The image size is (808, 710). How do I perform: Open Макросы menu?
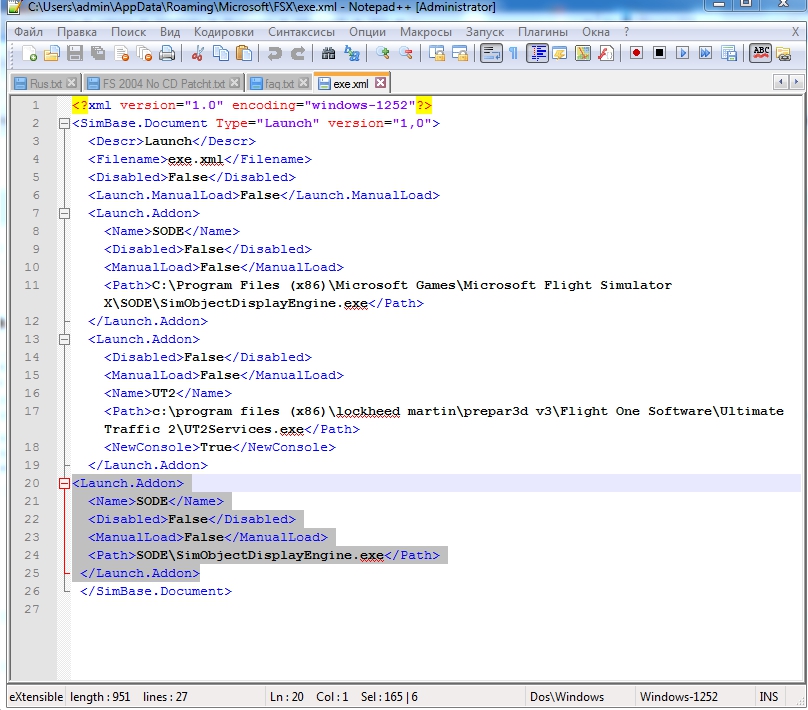tap(426, 32)
